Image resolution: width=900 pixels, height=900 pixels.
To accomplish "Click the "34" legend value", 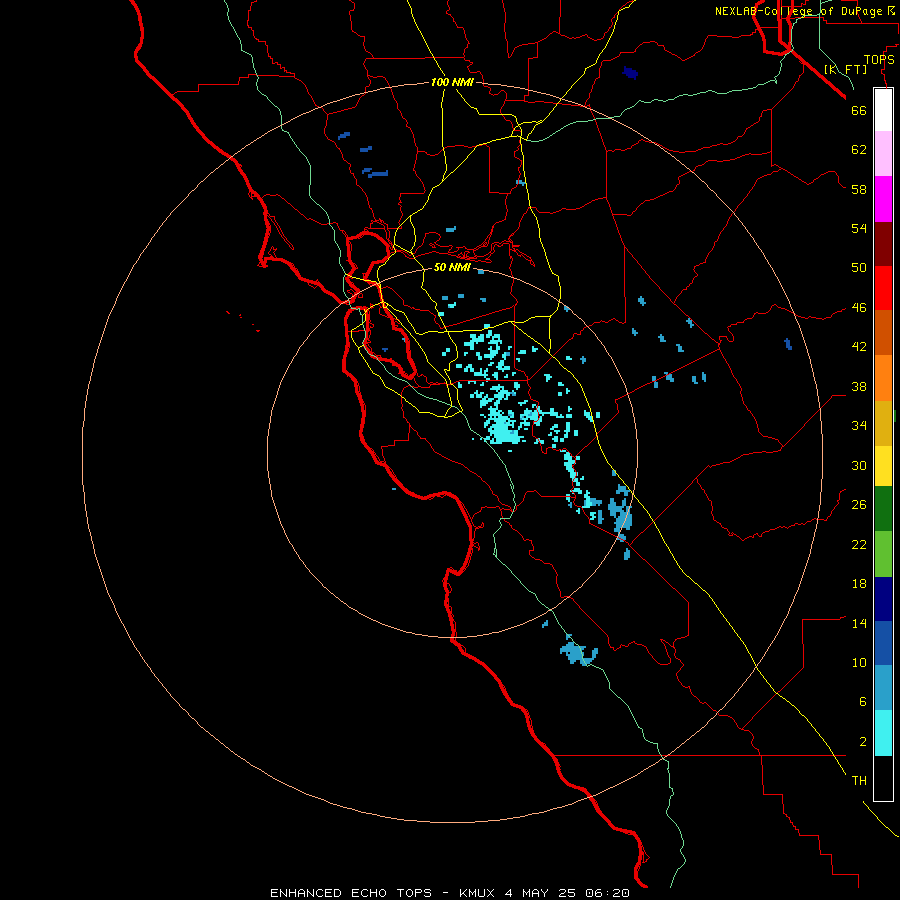I will click(x=859, y=426).
